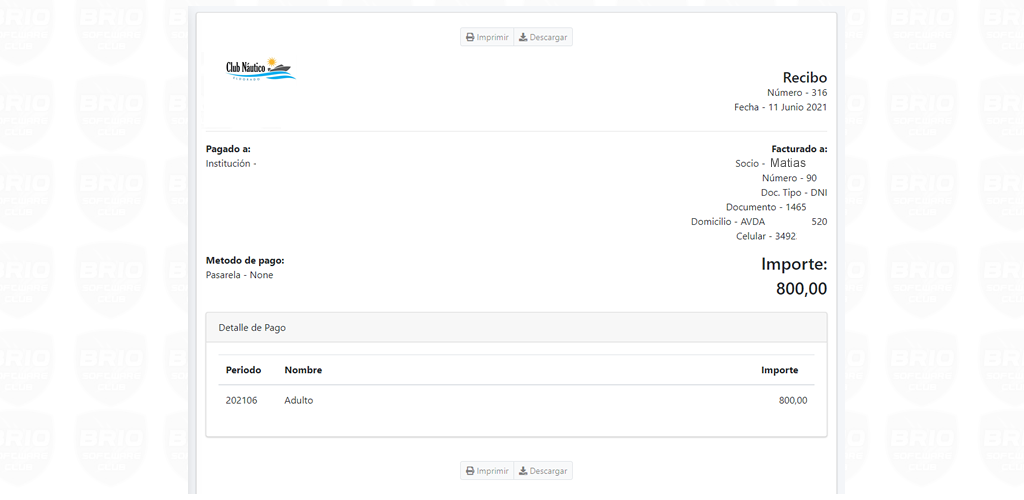
Task: Click the bottom Imprimir button
Action: [487, 471]
